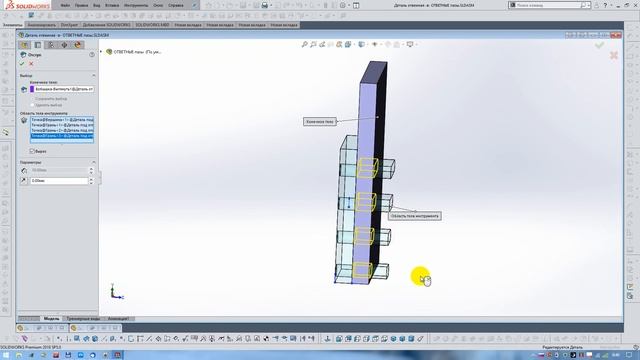Click the Конечное тело callout label
Viewport: 640px width, 360px height.
(320, 122)
